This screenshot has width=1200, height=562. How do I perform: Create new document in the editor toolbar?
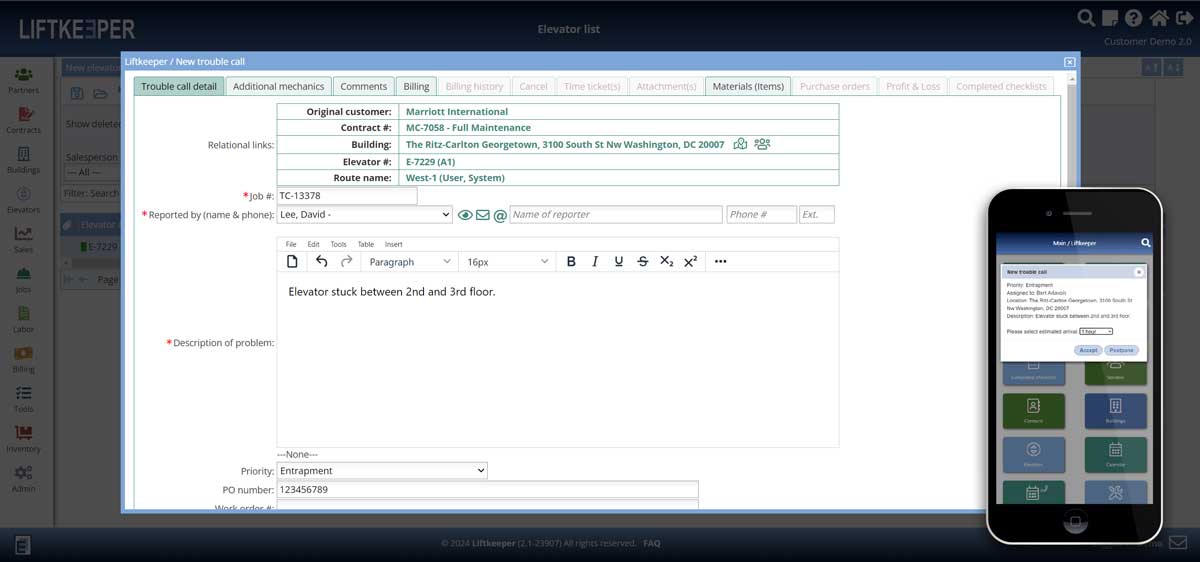click(x=292, y=261)
